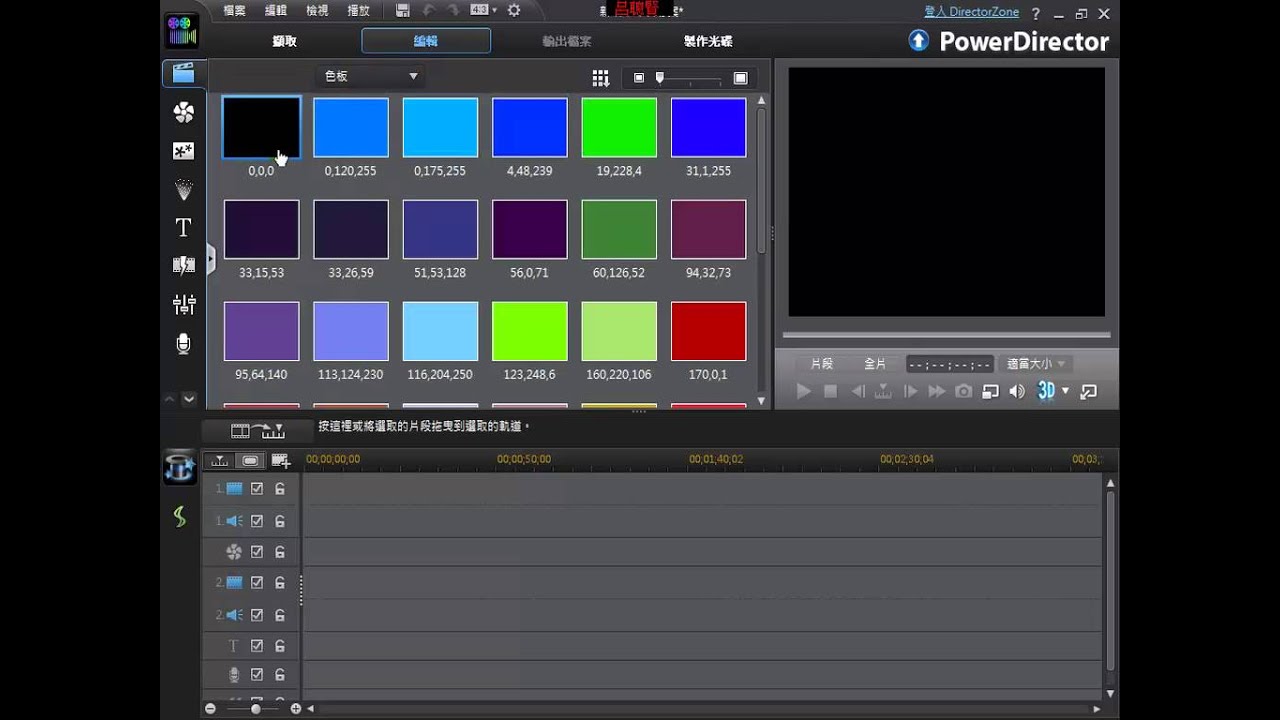Image resolution: width=1280 pixels, height=720 pixels.
Task: Lock the title track
Action: pyautogui.click(x=280, y=646)
